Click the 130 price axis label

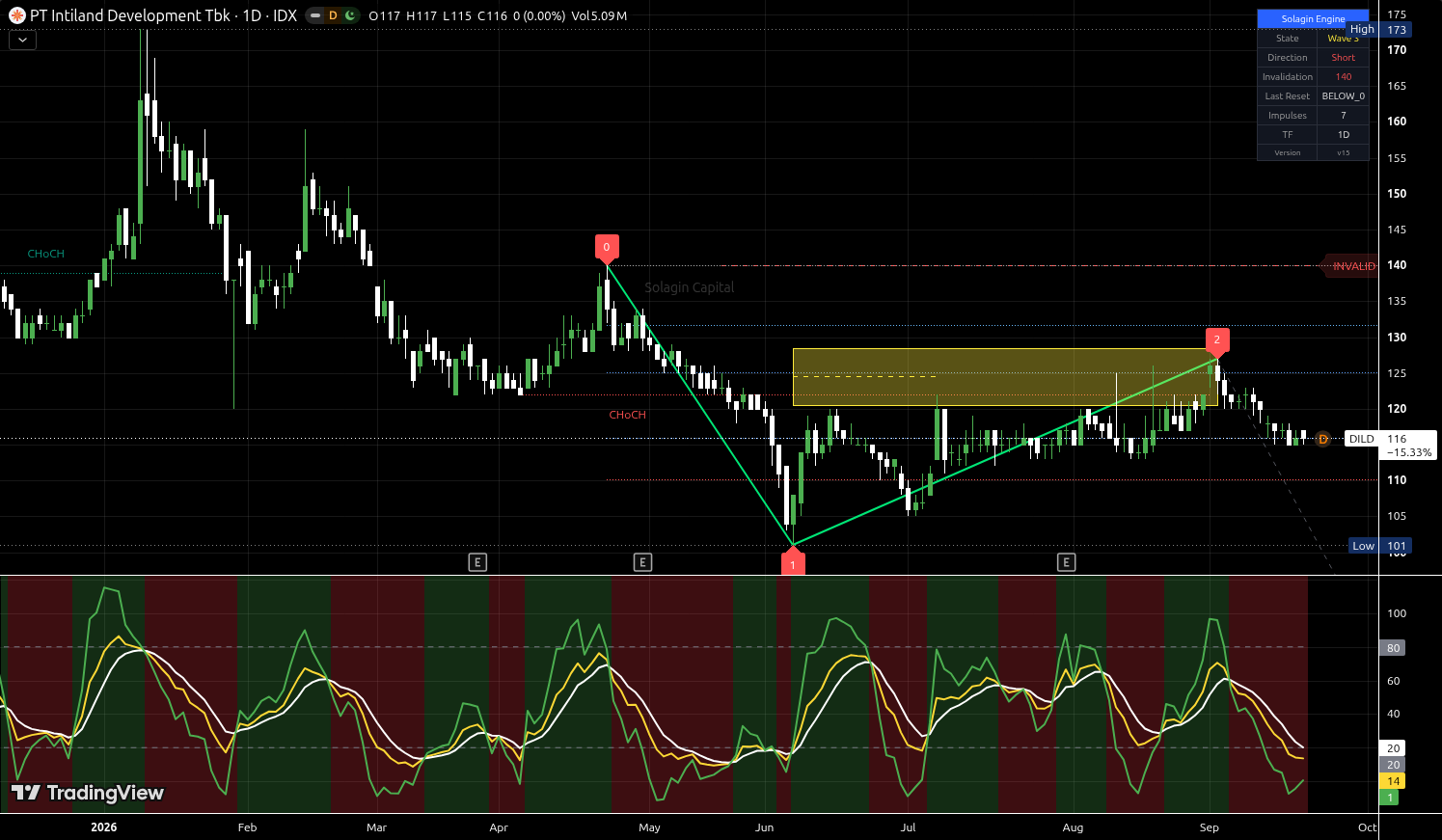[1397, 338]
